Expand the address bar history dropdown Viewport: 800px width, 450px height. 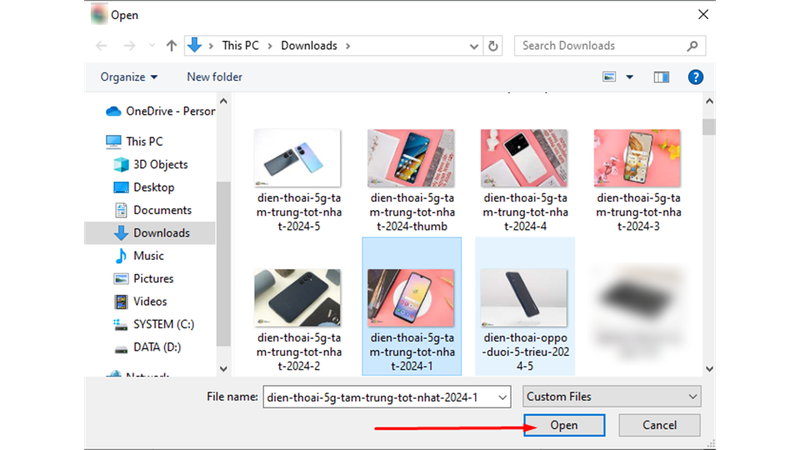coord(474,46)
